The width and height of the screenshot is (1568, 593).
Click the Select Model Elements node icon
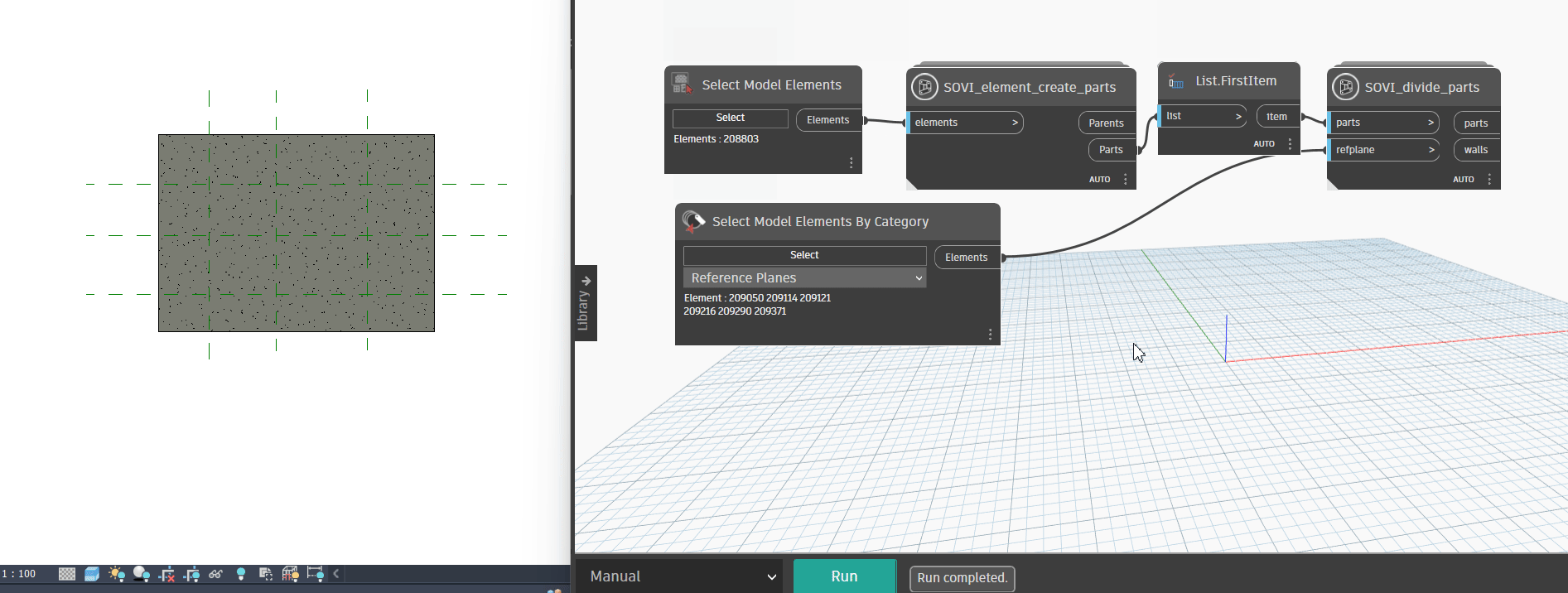click(x=682, y=83)
